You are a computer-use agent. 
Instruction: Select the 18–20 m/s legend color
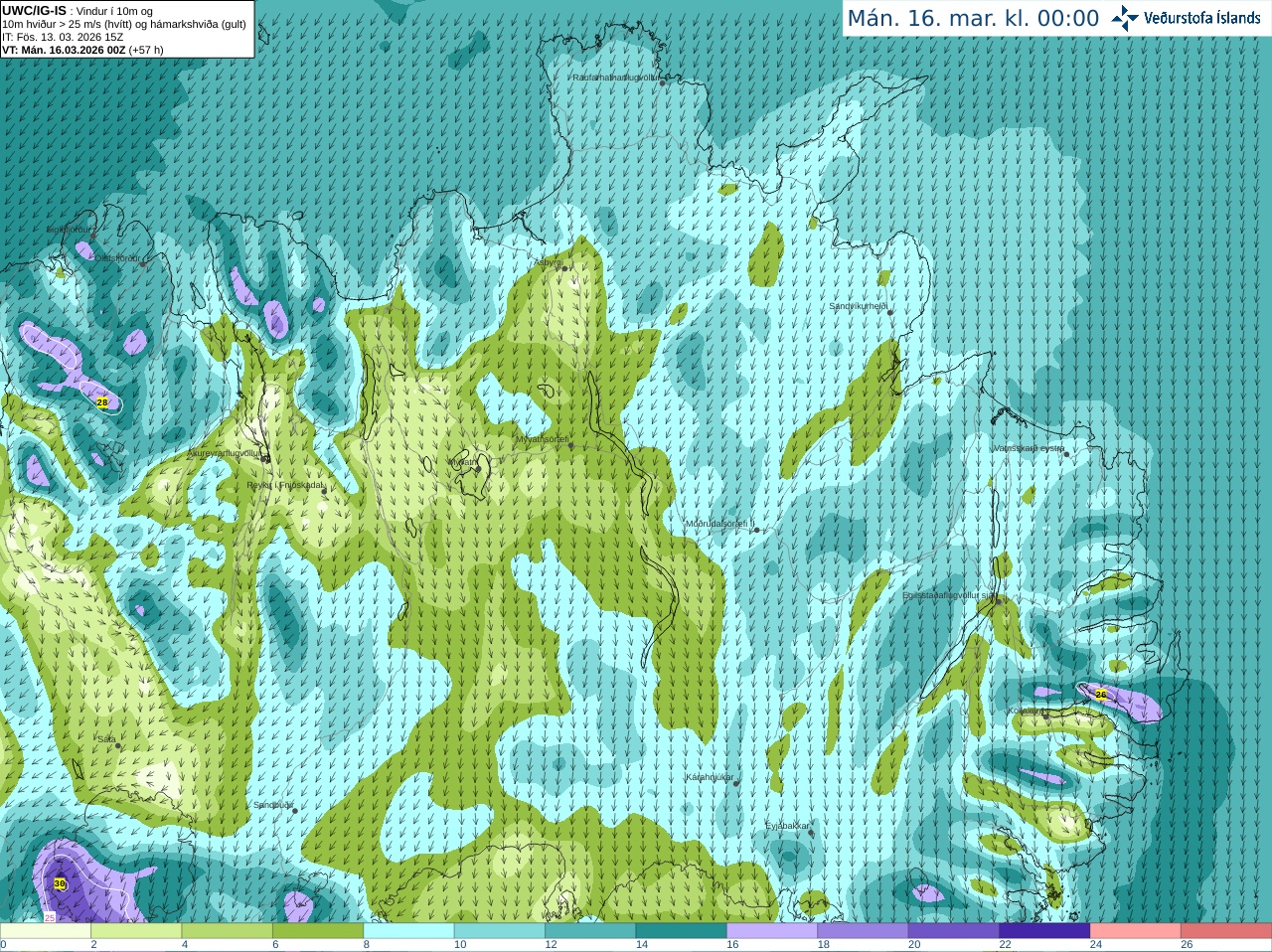tap(863, 931)
